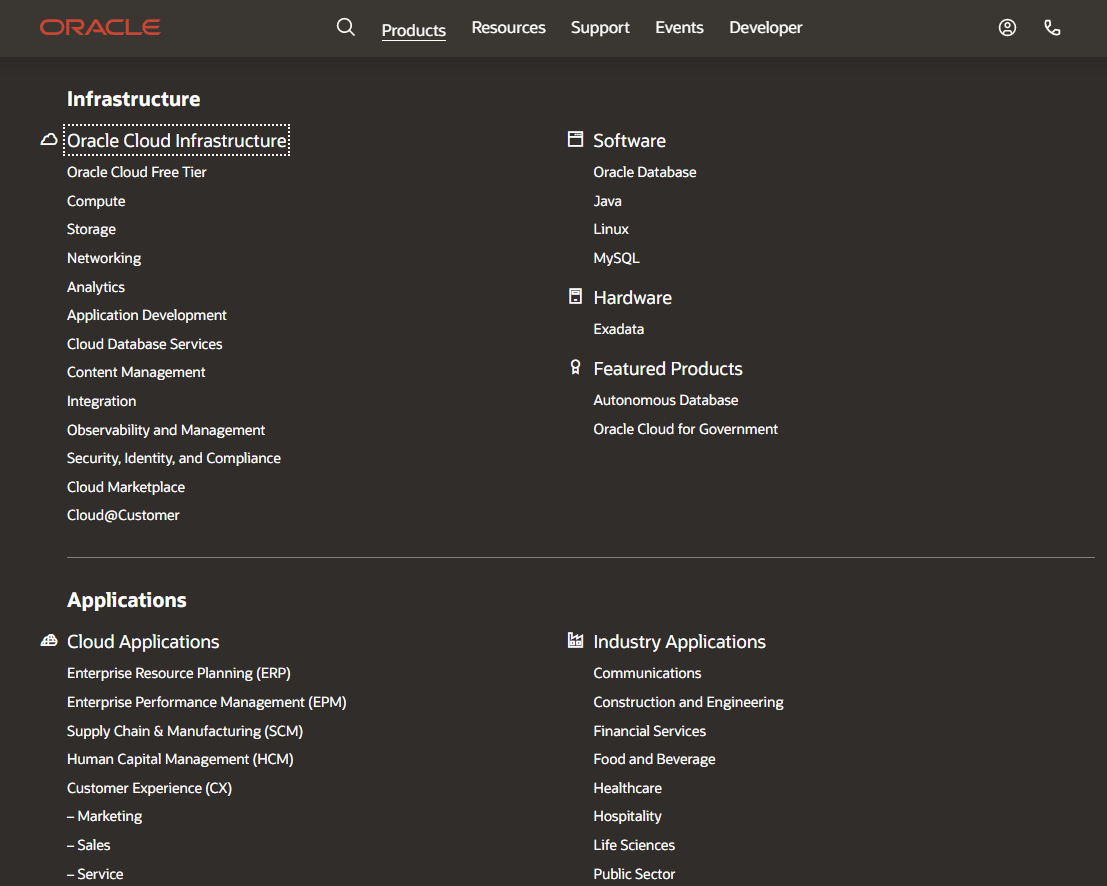Viewport: 1107px width, 886px height.
Task: Open the Linux link
Action: (611, 229)
